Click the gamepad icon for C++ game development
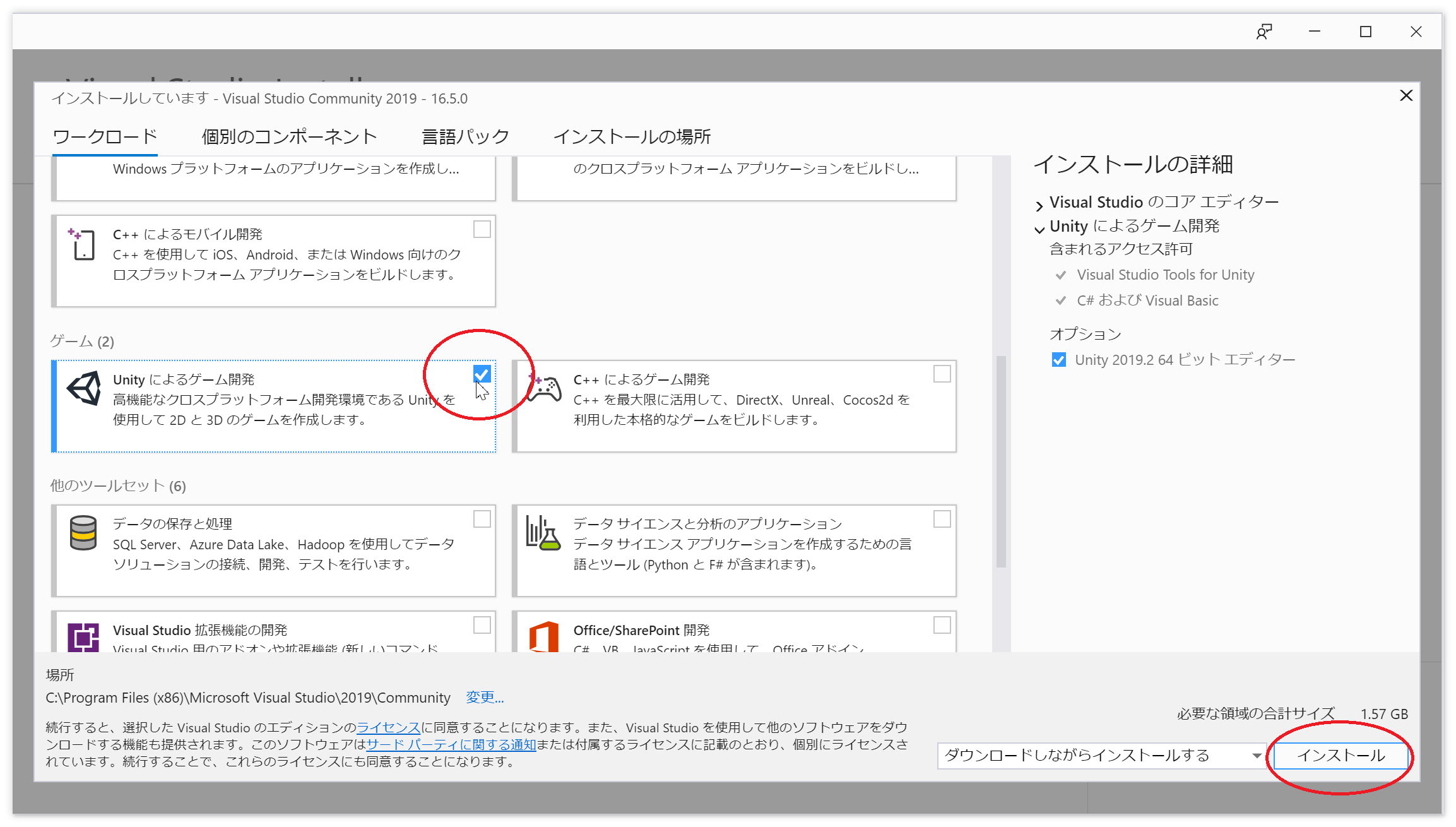This screenshot has height=827, width=1456. coord(544,388)
